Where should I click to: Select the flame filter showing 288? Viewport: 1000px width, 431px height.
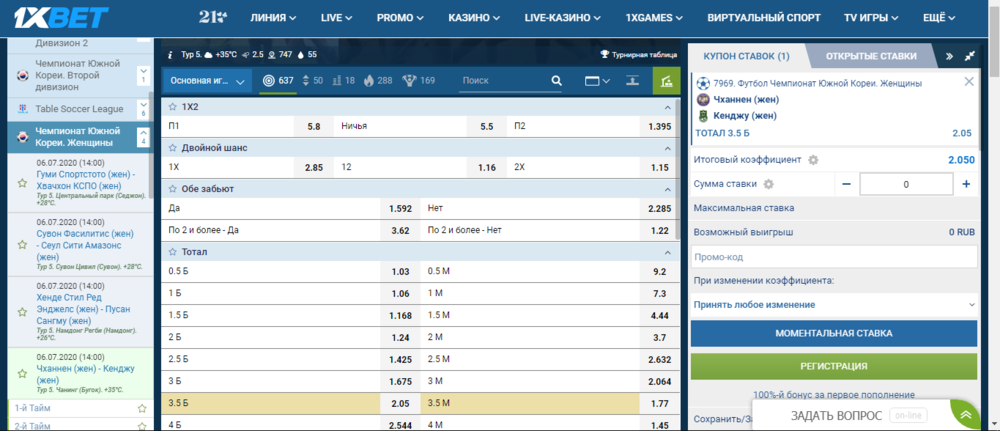pyautogui.click(x=378, y=81)
